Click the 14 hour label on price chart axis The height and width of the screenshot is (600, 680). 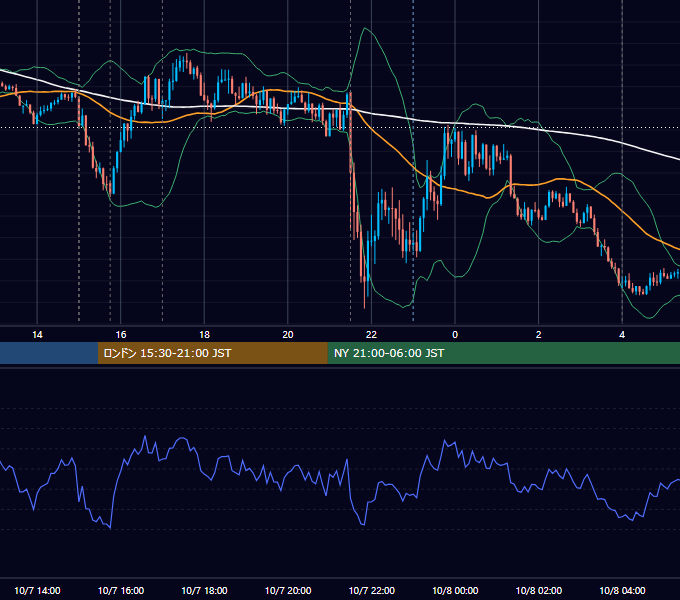click(x=37, y=335)
